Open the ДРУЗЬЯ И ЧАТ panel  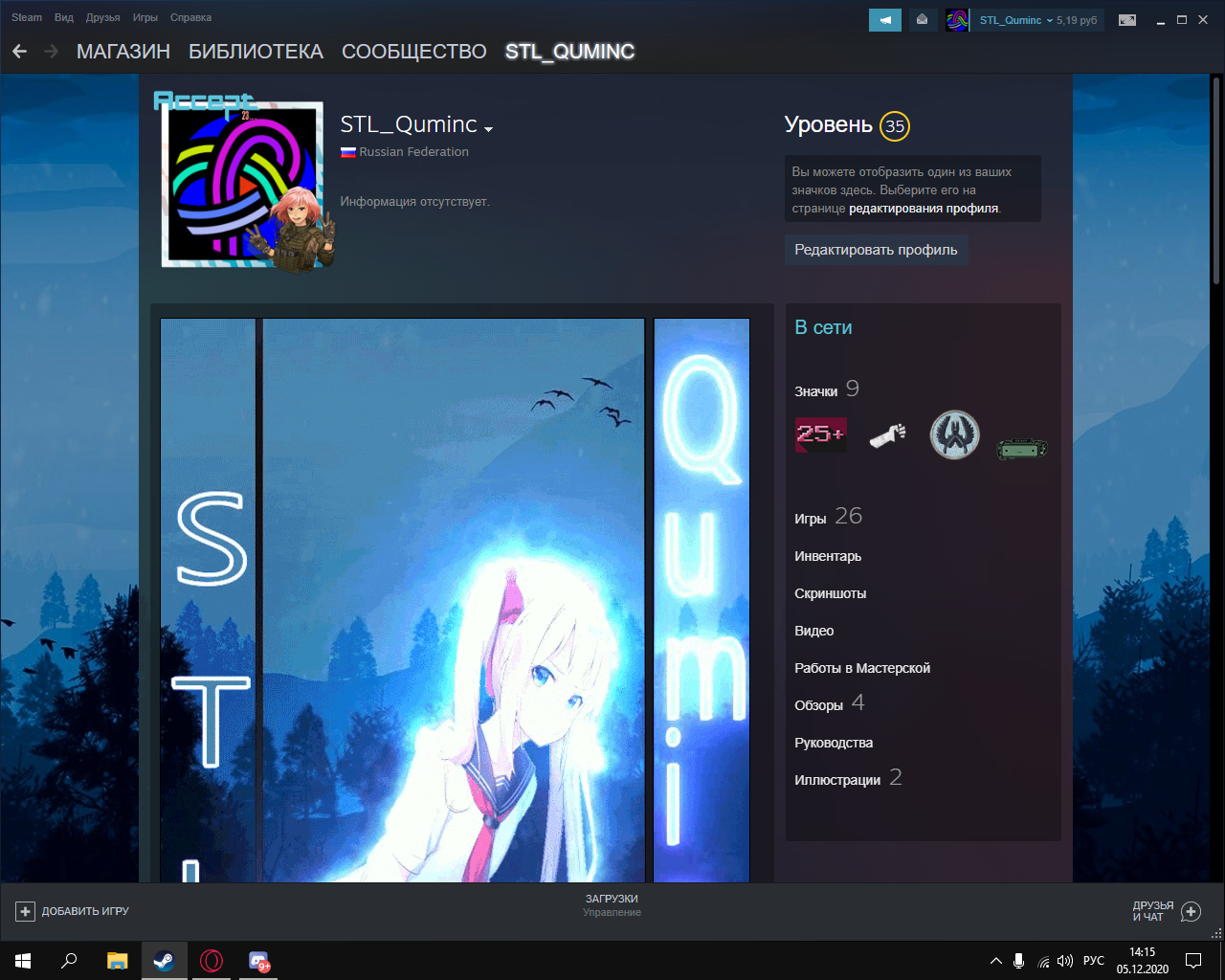1167,912
